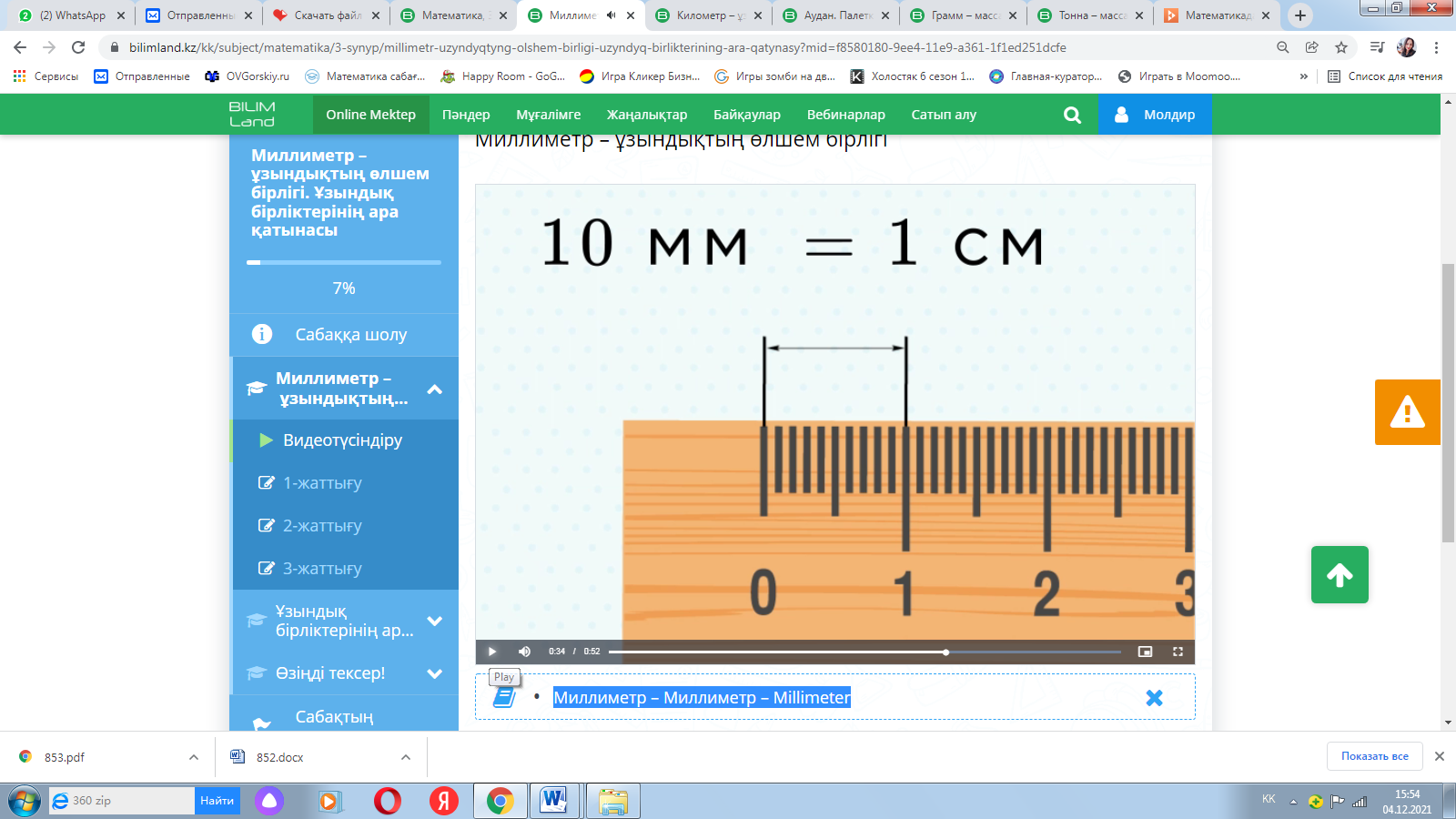The width and height of the screenshot is (1456, 819).
Task: Close the Миллиметр glossary note
Action: 1154,698
